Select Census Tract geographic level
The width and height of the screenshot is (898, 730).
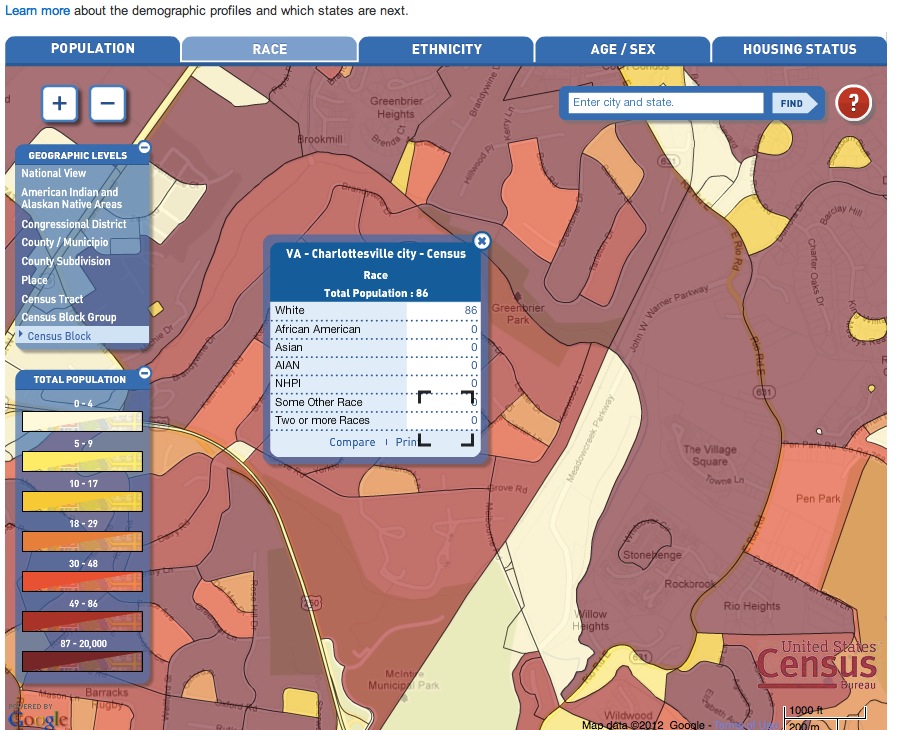tap(52, 299)
